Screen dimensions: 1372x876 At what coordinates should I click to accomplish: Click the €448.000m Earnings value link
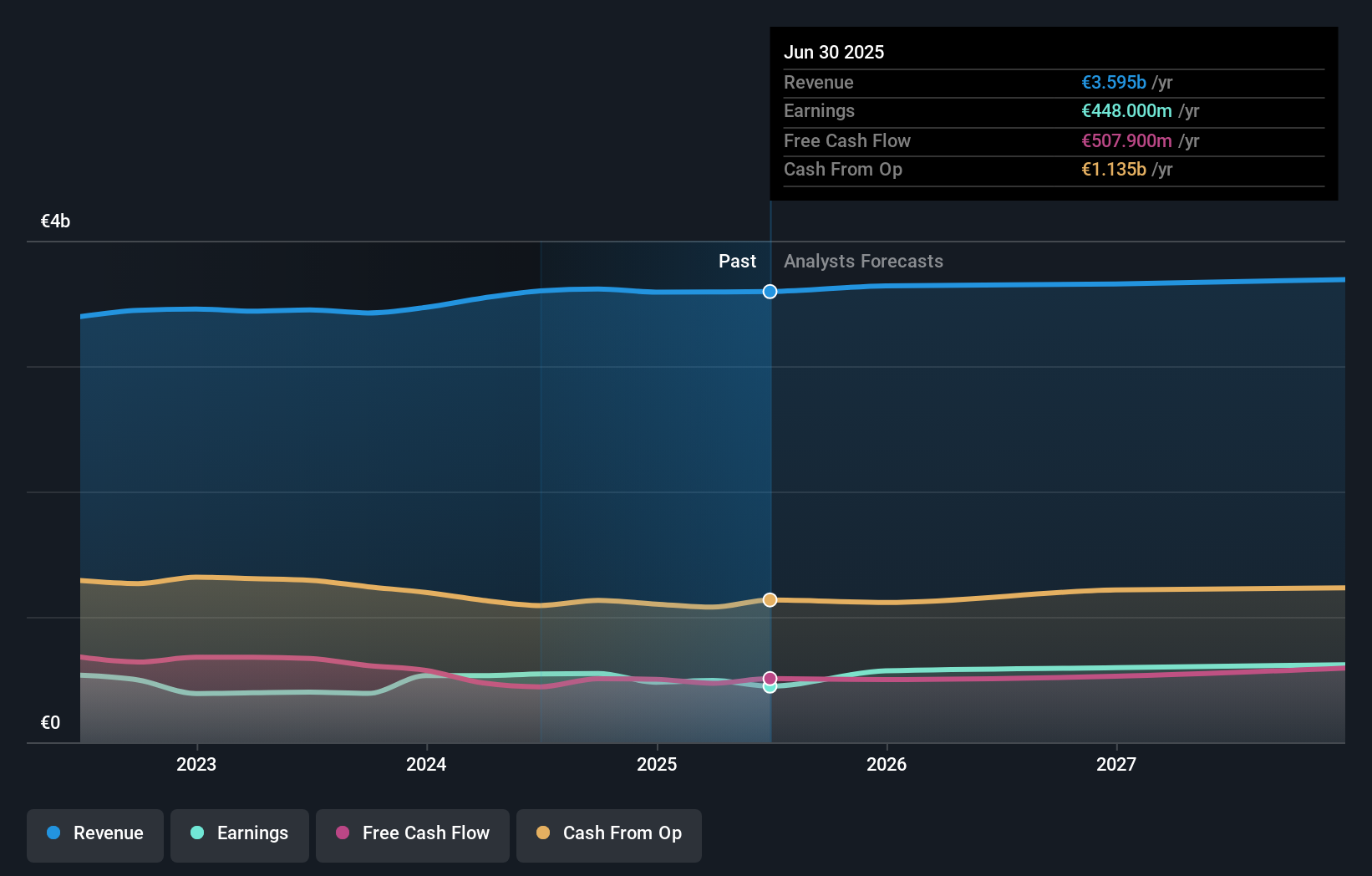point(1128,111)
